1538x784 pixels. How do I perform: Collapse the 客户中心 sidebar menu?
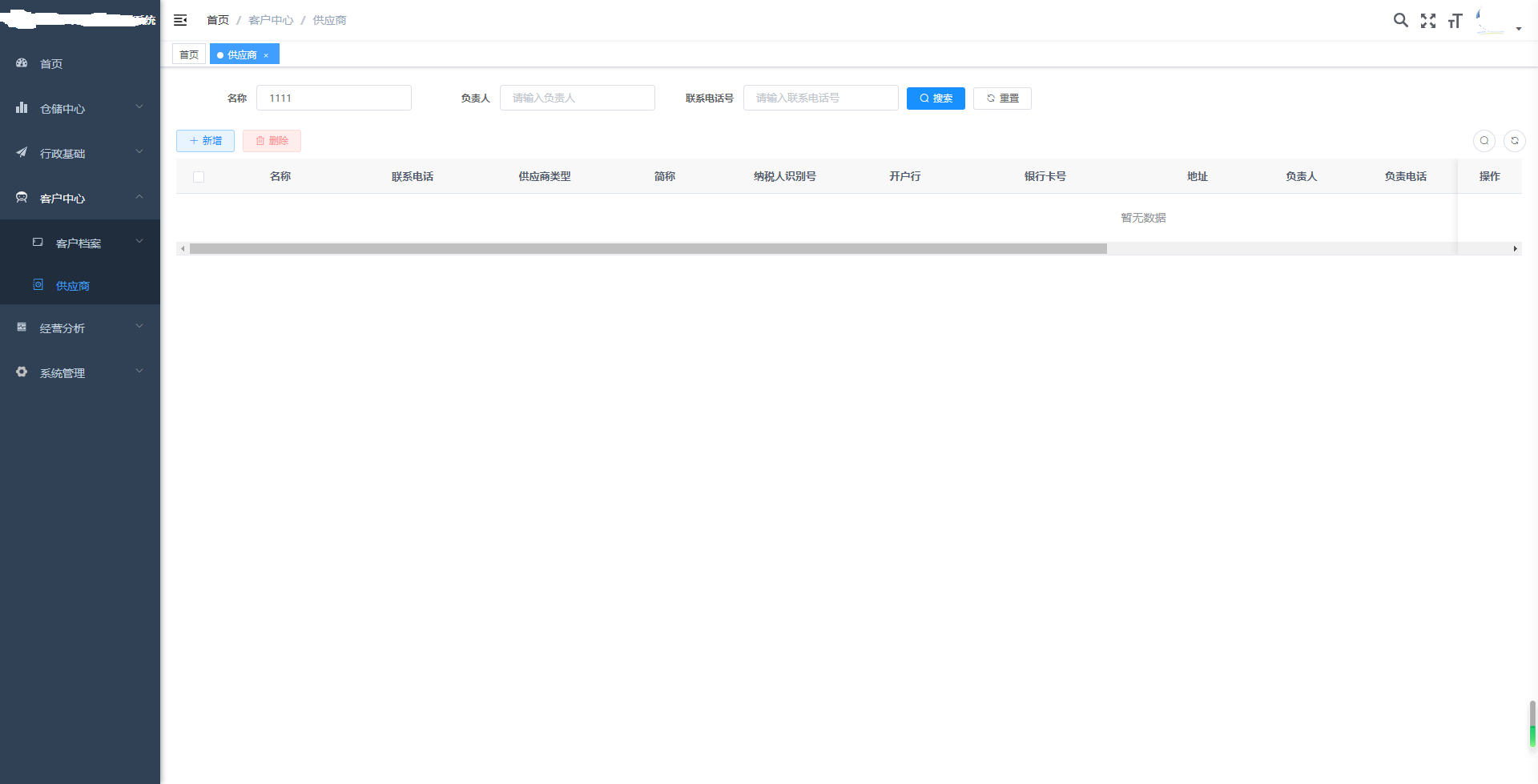[x=80, y=198]
